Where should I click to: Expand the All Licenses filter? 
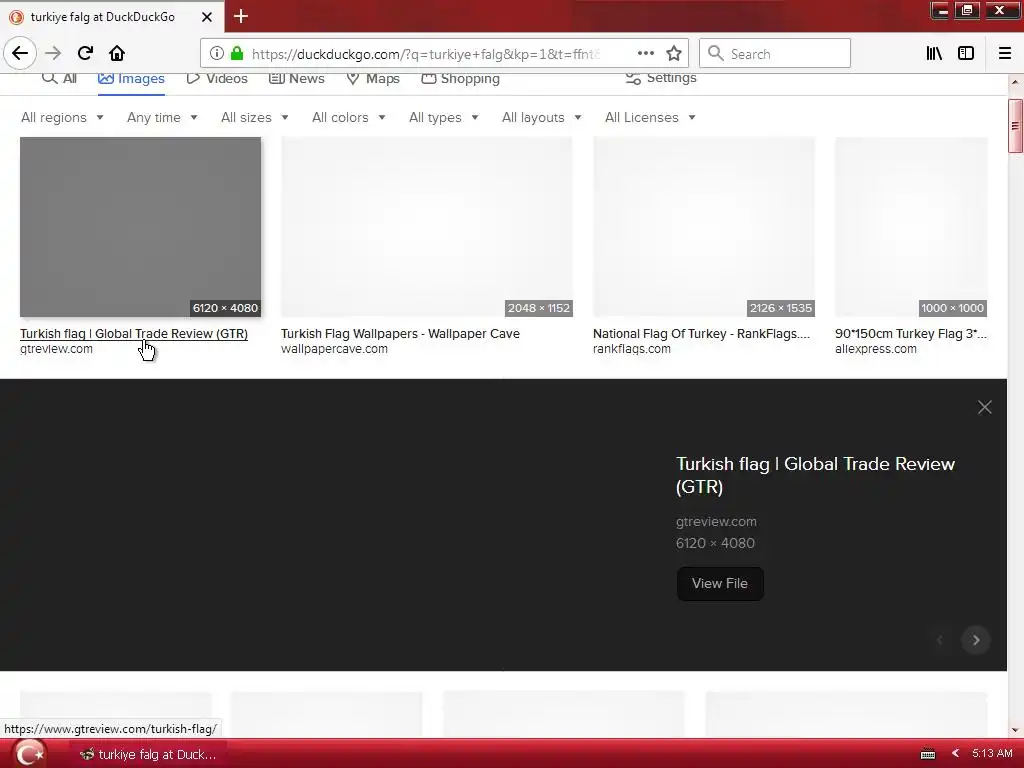coord(650,118)
